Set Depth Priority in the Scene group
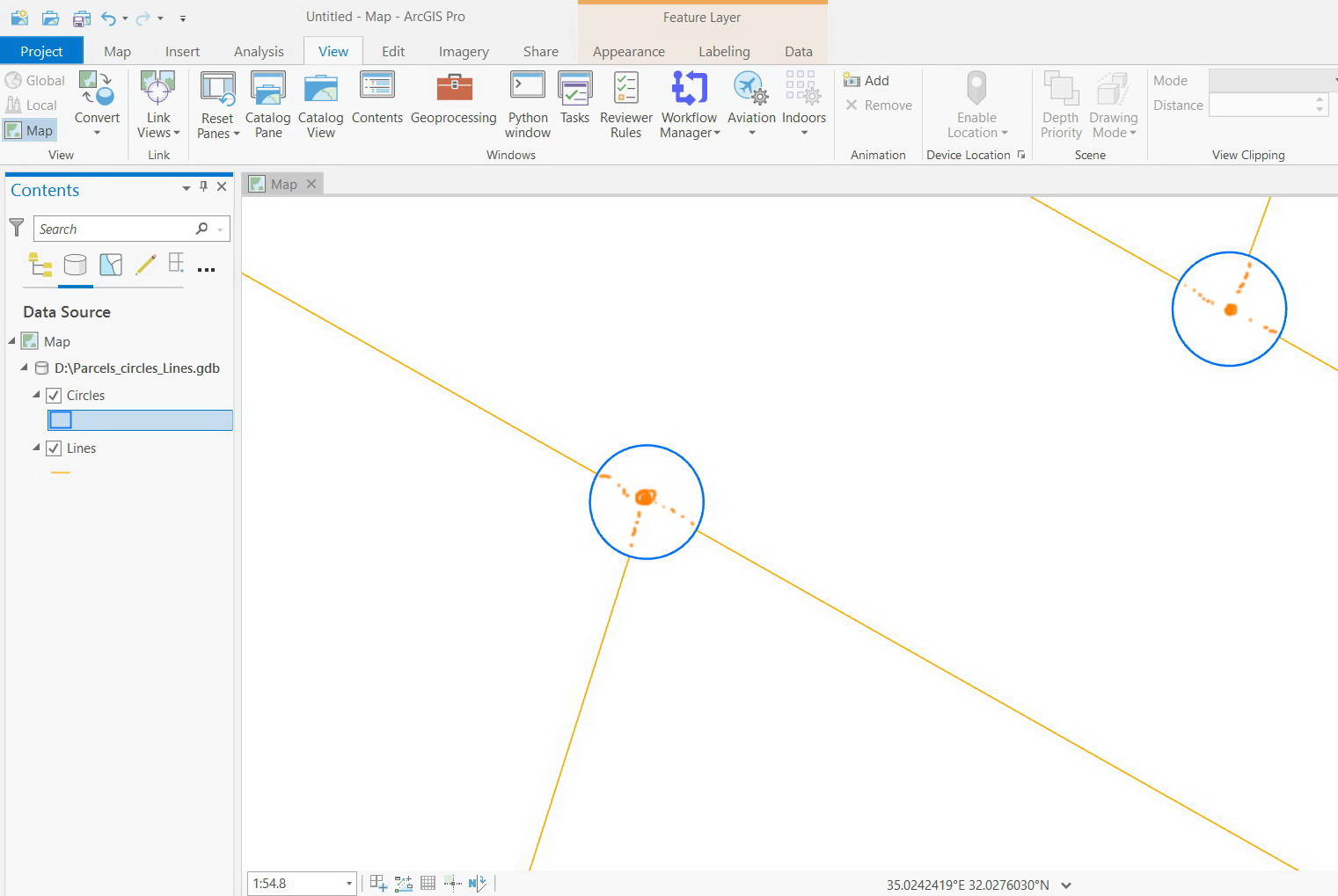Image resolution: width=1338 pixels, height=896 pixels. pos(1060,104)
